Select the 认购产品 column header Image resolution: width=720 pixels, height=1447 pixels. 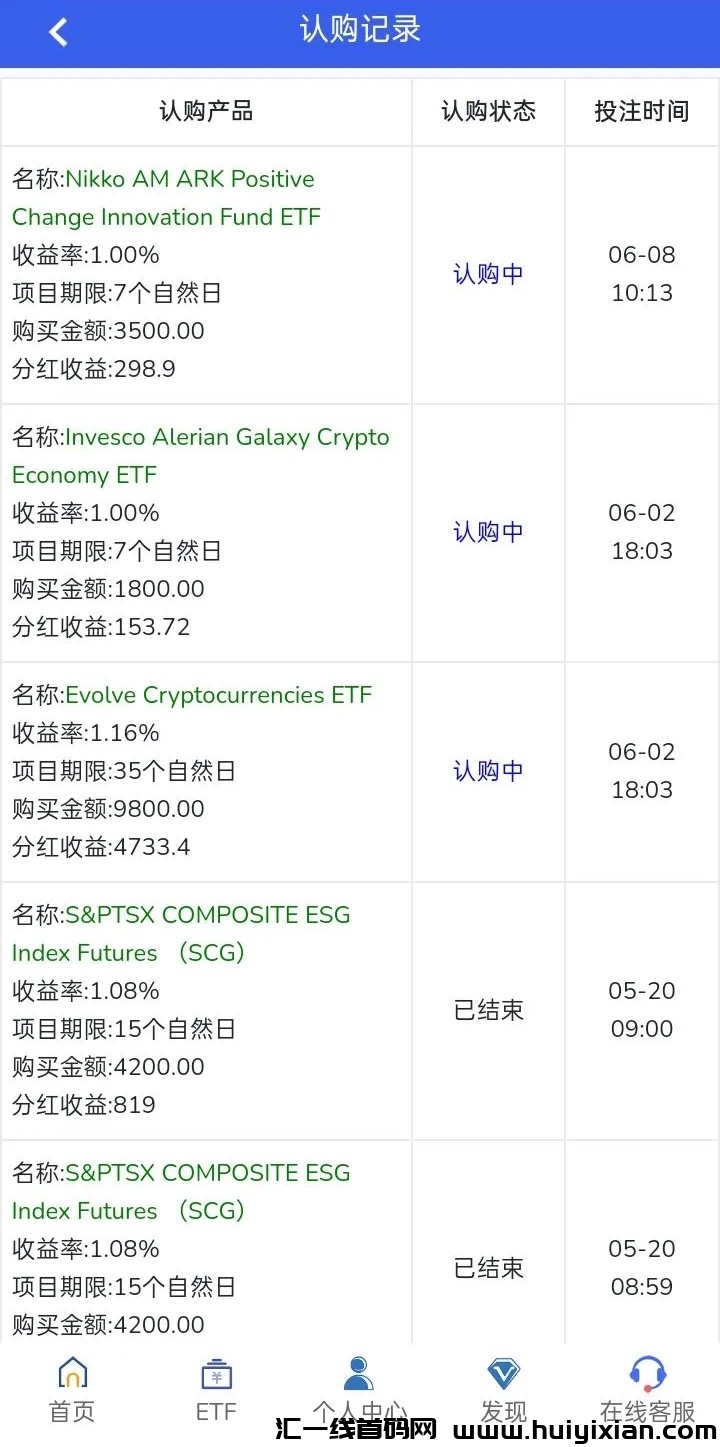coord(206,111)
